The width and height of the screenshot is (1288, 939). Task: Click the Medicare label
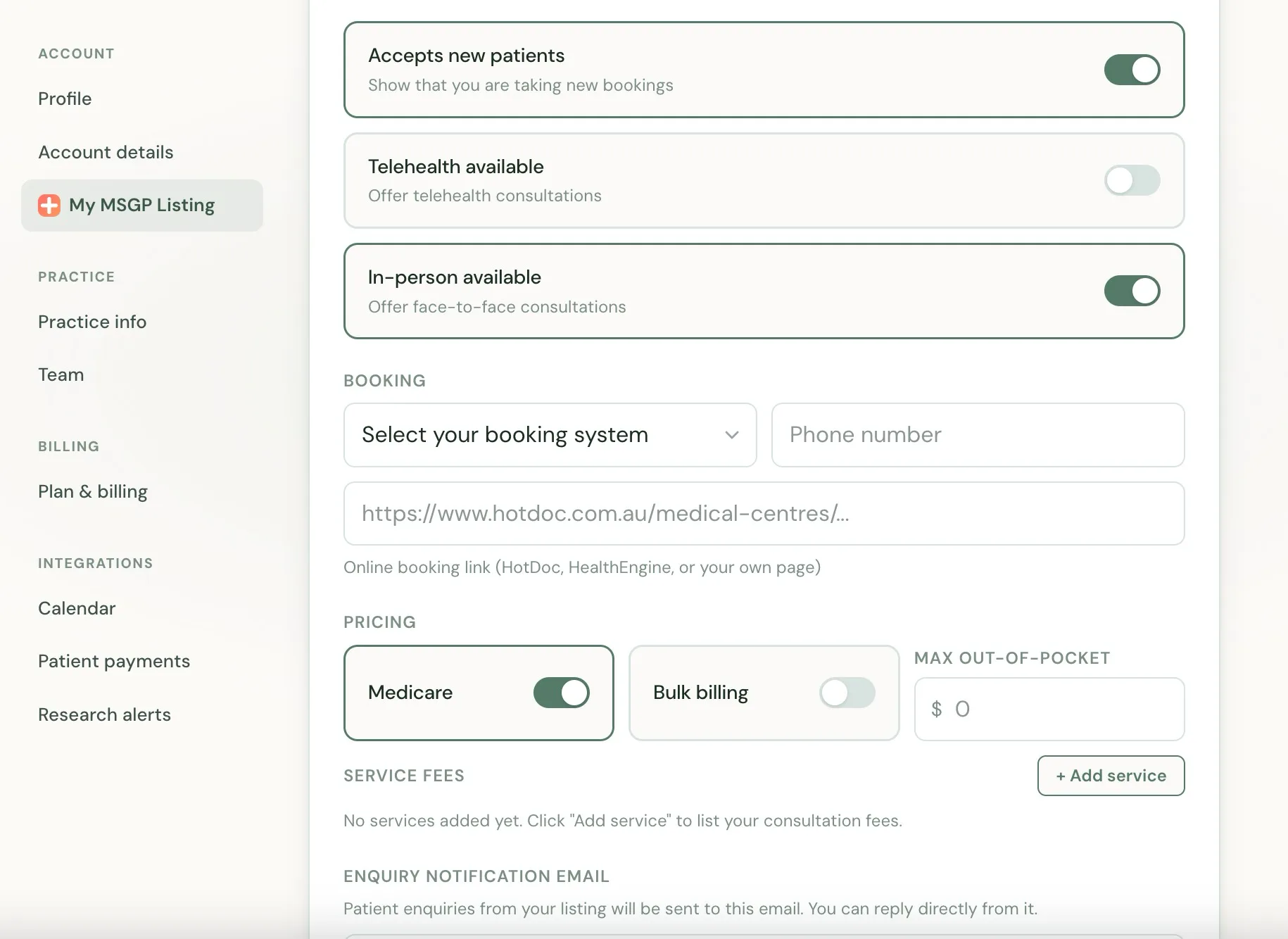click(410, 693)
